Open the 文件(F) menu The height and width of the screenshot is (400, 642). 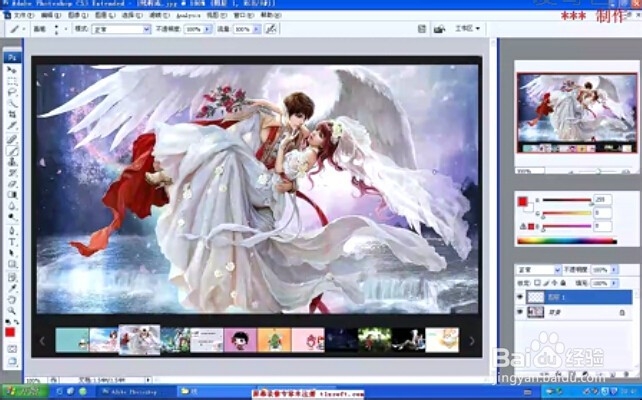coord(24,15)
